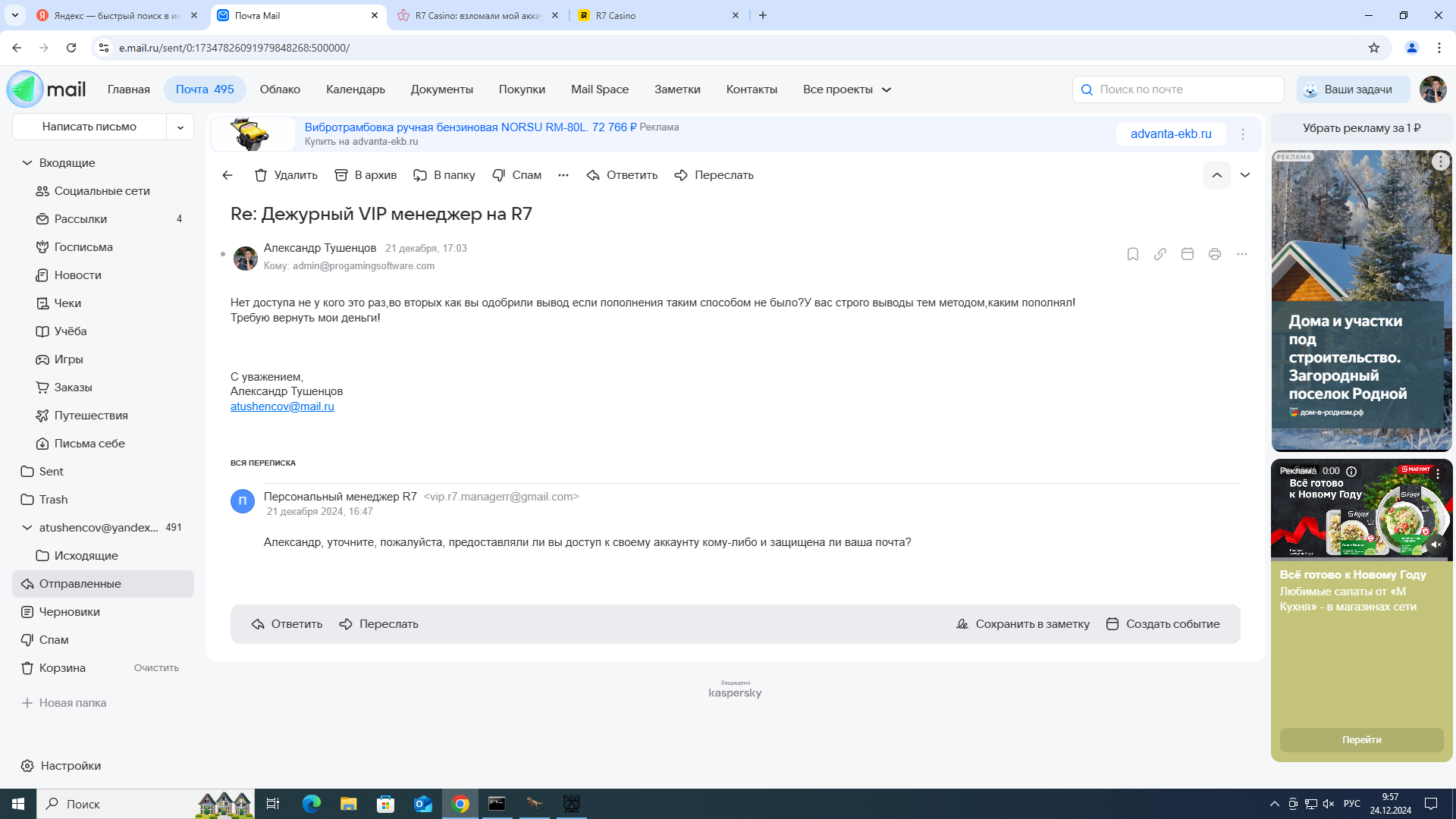Switch to R7 Casino взломали browser tab
Screen dimensions: 1456x819
point(479,15)
